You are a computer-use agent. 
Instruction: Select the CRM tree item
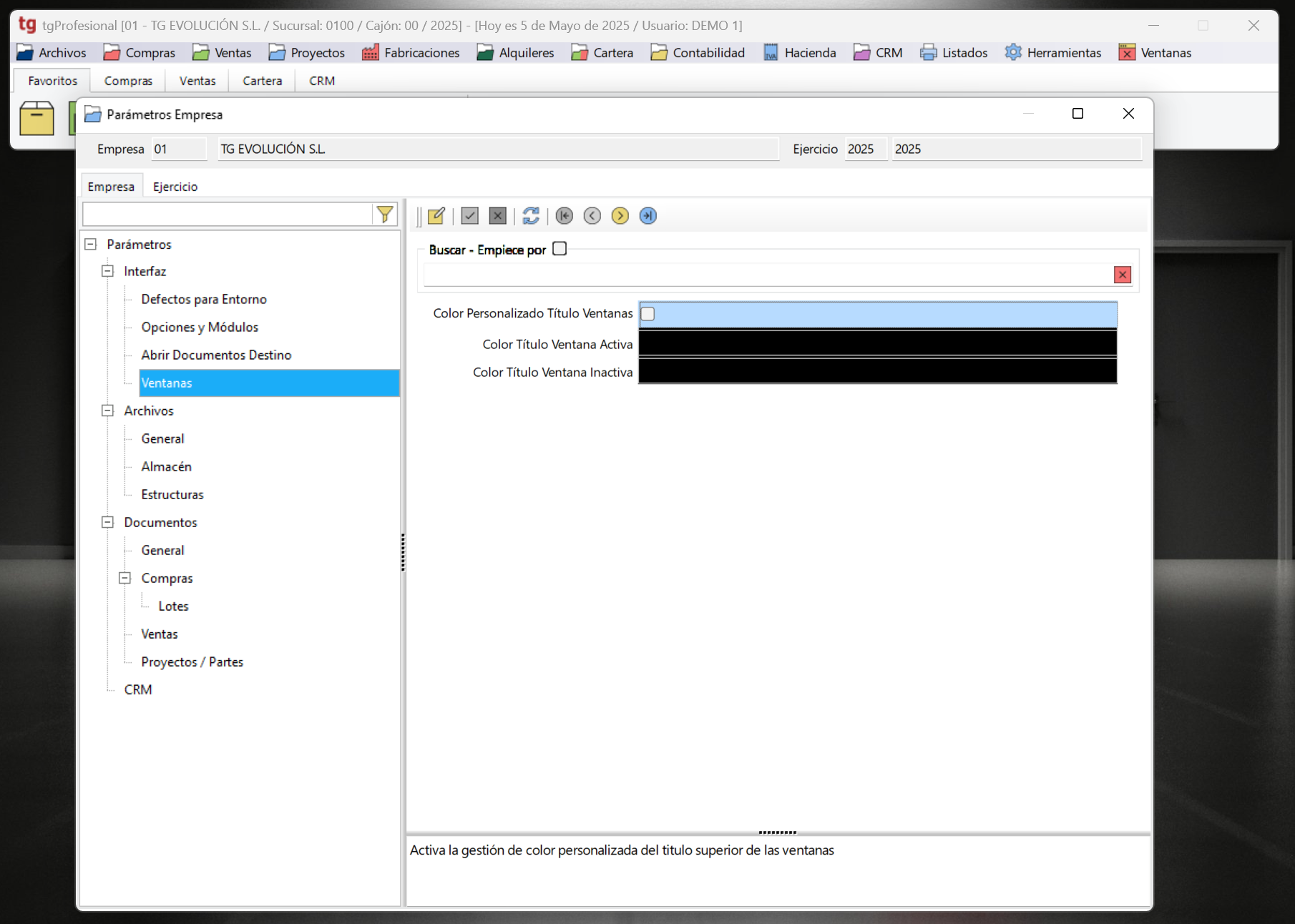click(138, 690)
